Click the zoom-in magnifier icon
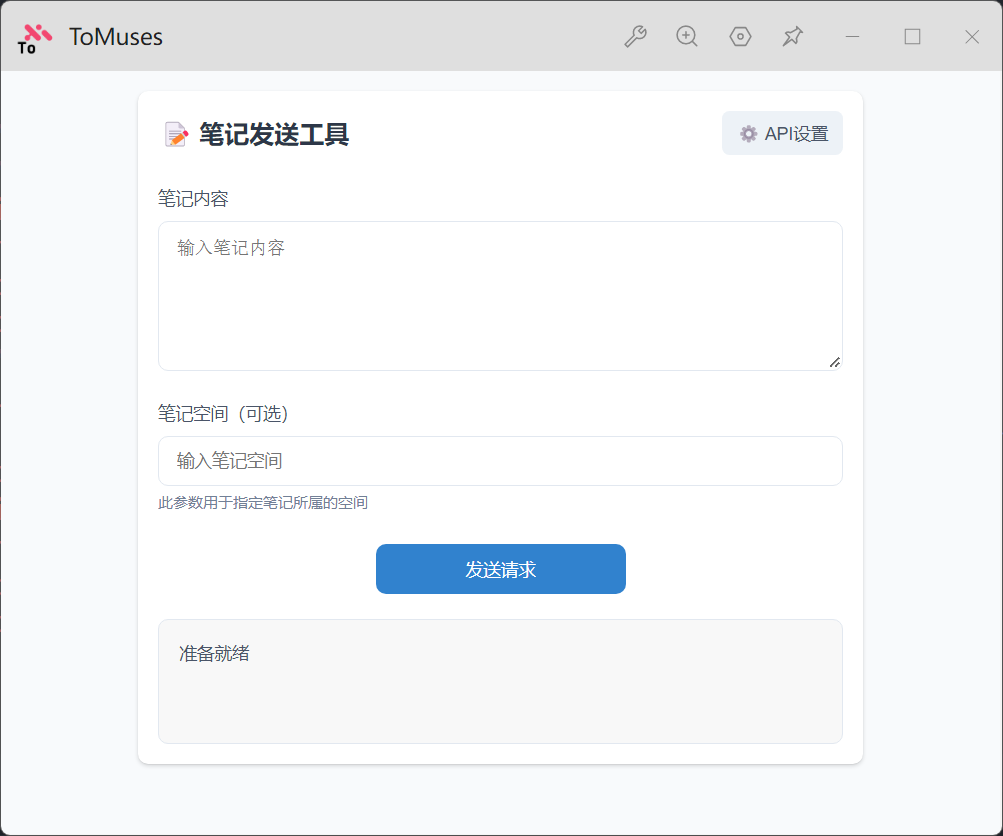This screenshot has width=1003, height=836. click(687, 36)
